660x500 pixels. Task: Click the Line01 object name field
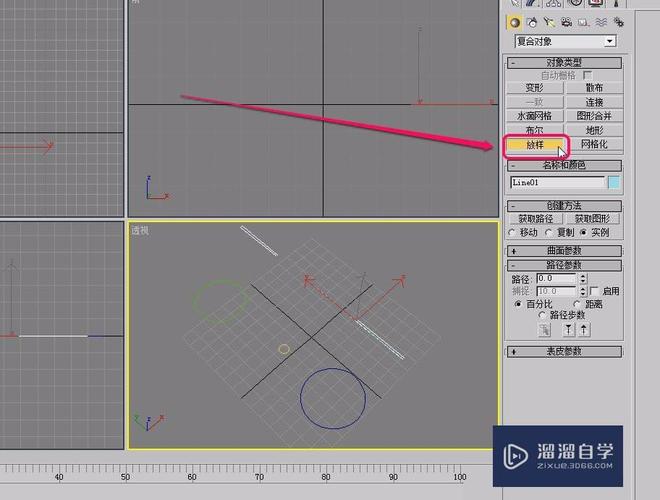pos(558,182)
